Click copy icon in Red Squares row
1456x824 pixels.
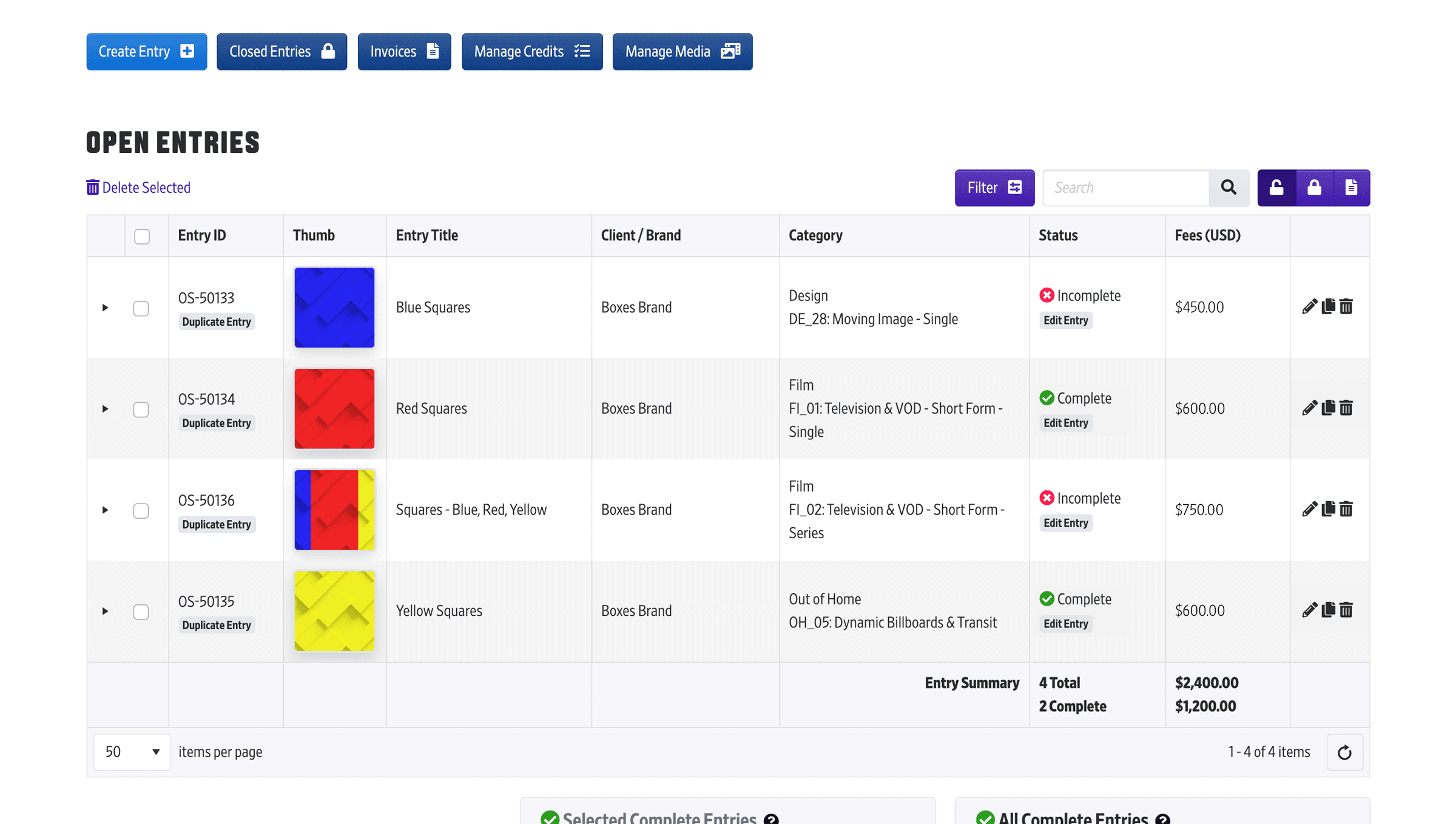(1328, 408)
